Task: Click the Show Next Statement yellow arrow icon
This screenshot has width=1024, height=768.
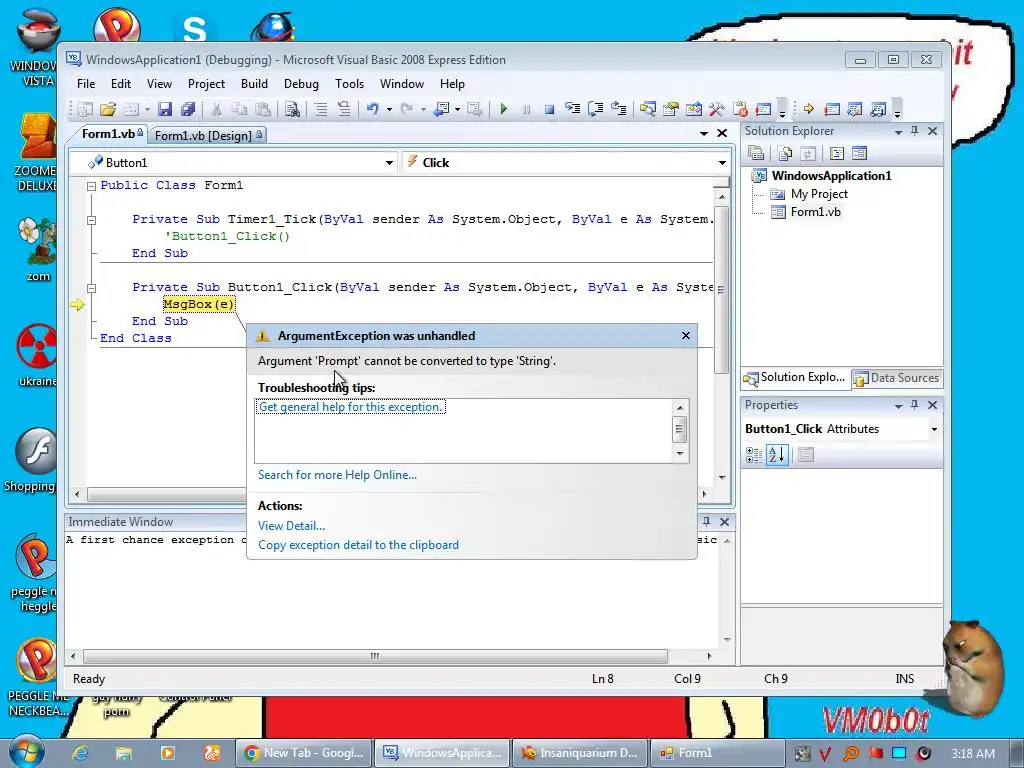Action: 808,109
